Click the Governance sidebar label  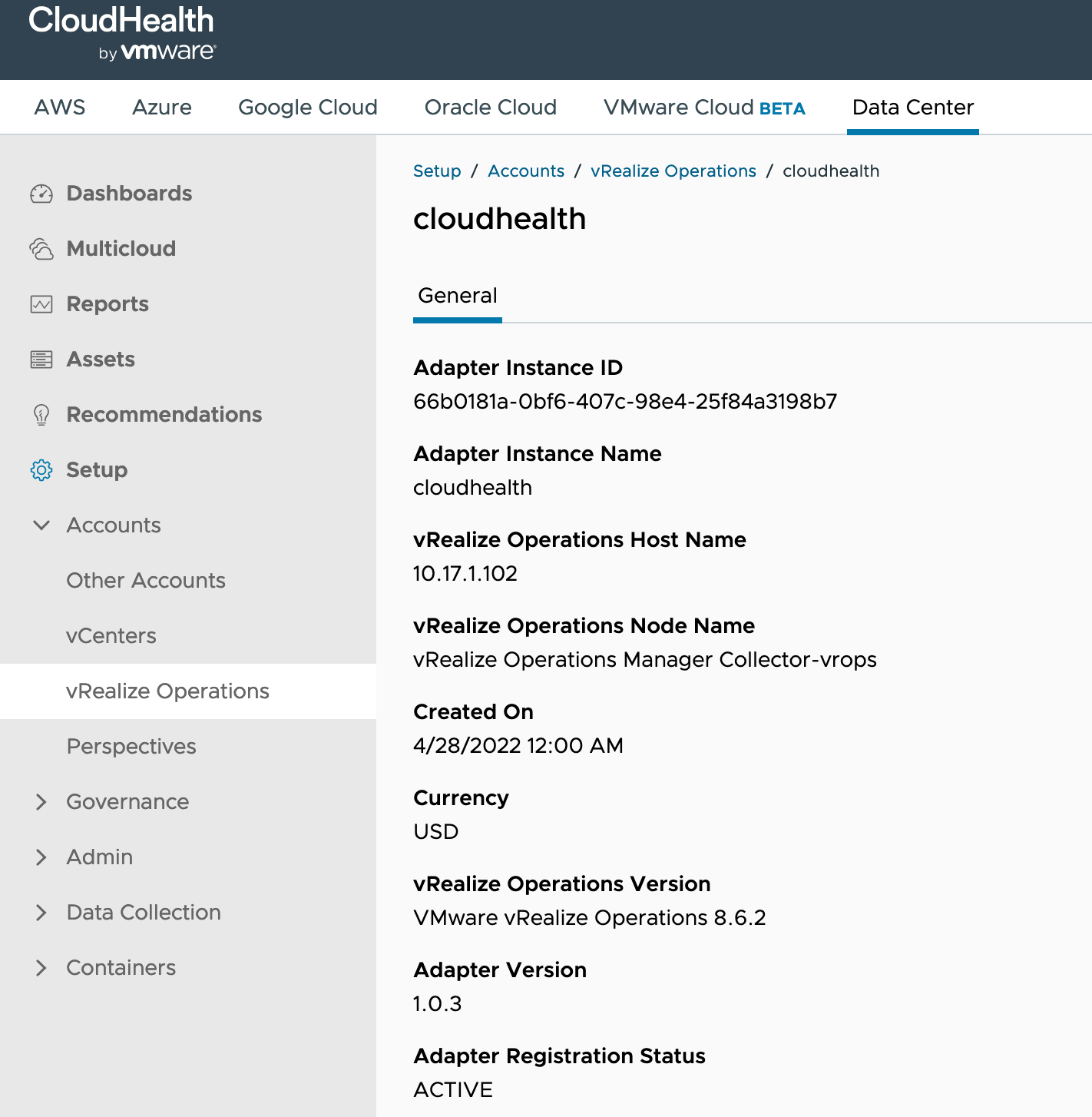click(127, 802)
